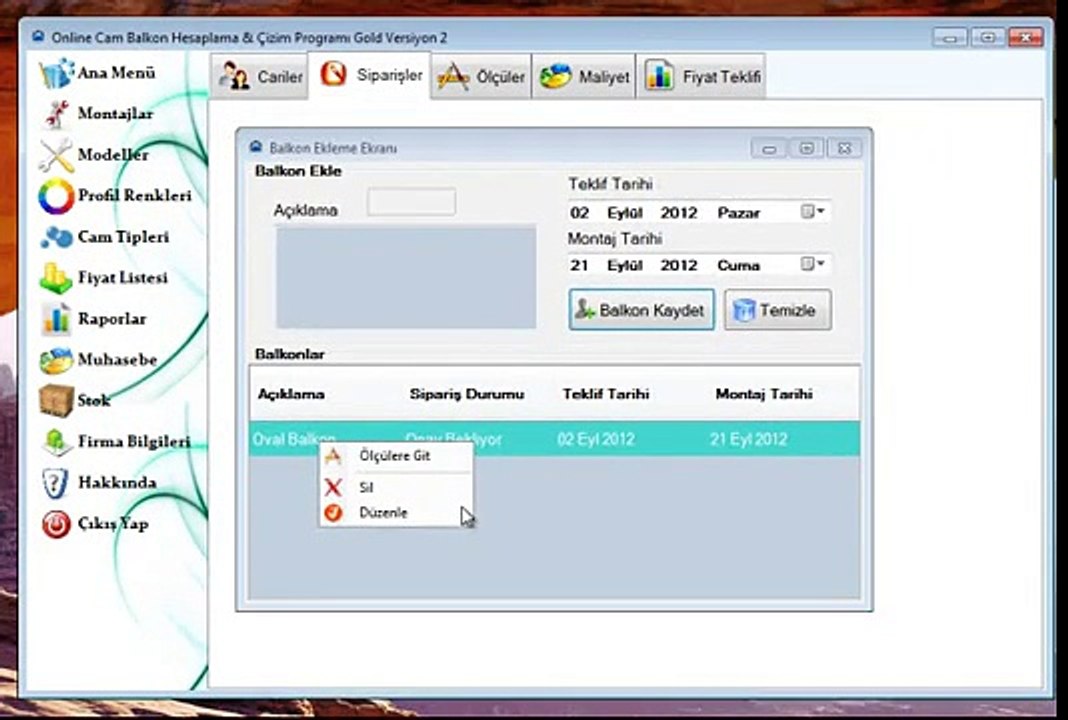1068x720 pixels.
Task: Click month Eylül in Teklif Tarihi field
Action: coord(625,213)
